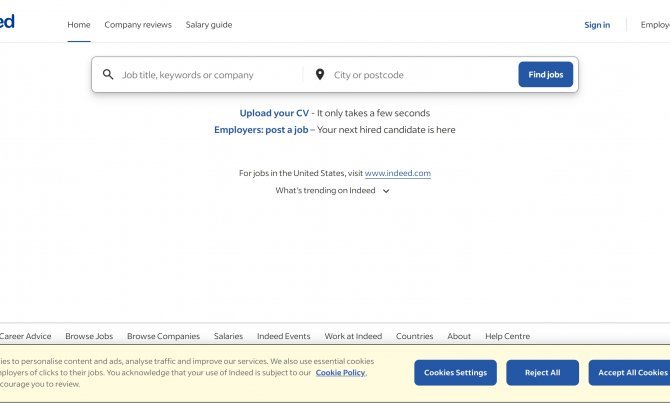Image resolution: width=670 pixels, height=403 pixels.
Task: Click the Sign in link
Action: (x=597, y=25)
